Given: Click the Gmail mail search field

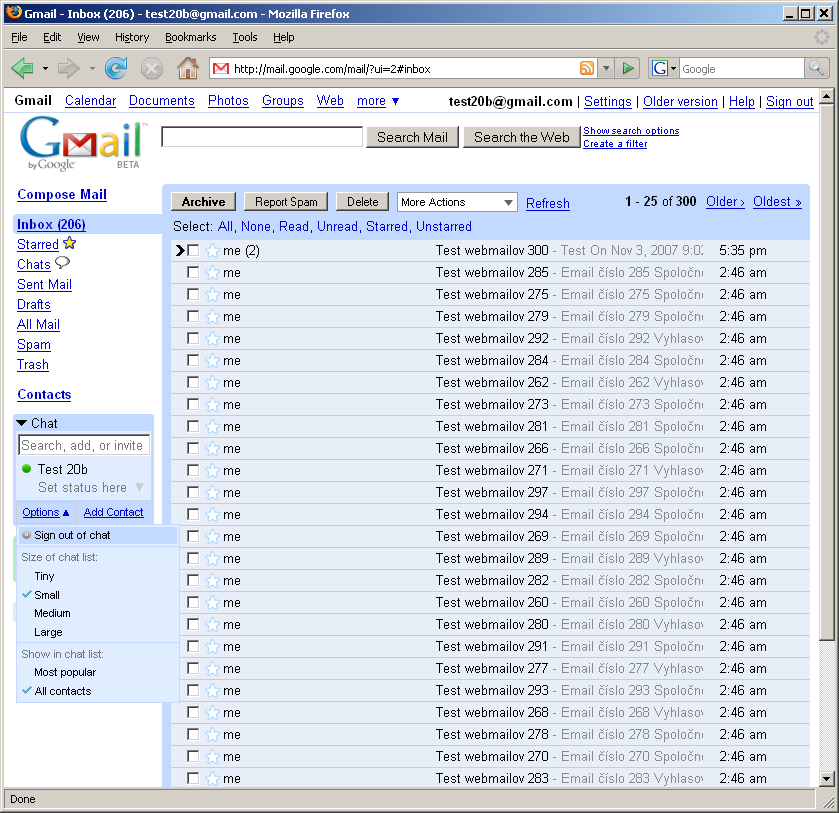Looking at the screenshot, I should pyautogui.click(x=262, y=136).
